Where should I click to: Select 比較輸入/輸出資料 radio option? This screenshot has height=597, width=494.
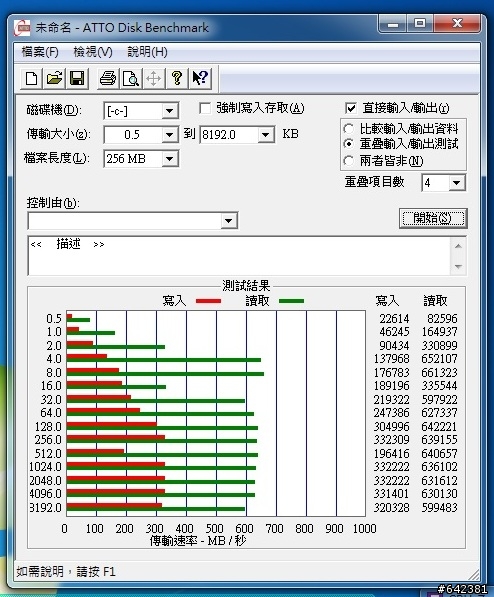coord(348,129)
